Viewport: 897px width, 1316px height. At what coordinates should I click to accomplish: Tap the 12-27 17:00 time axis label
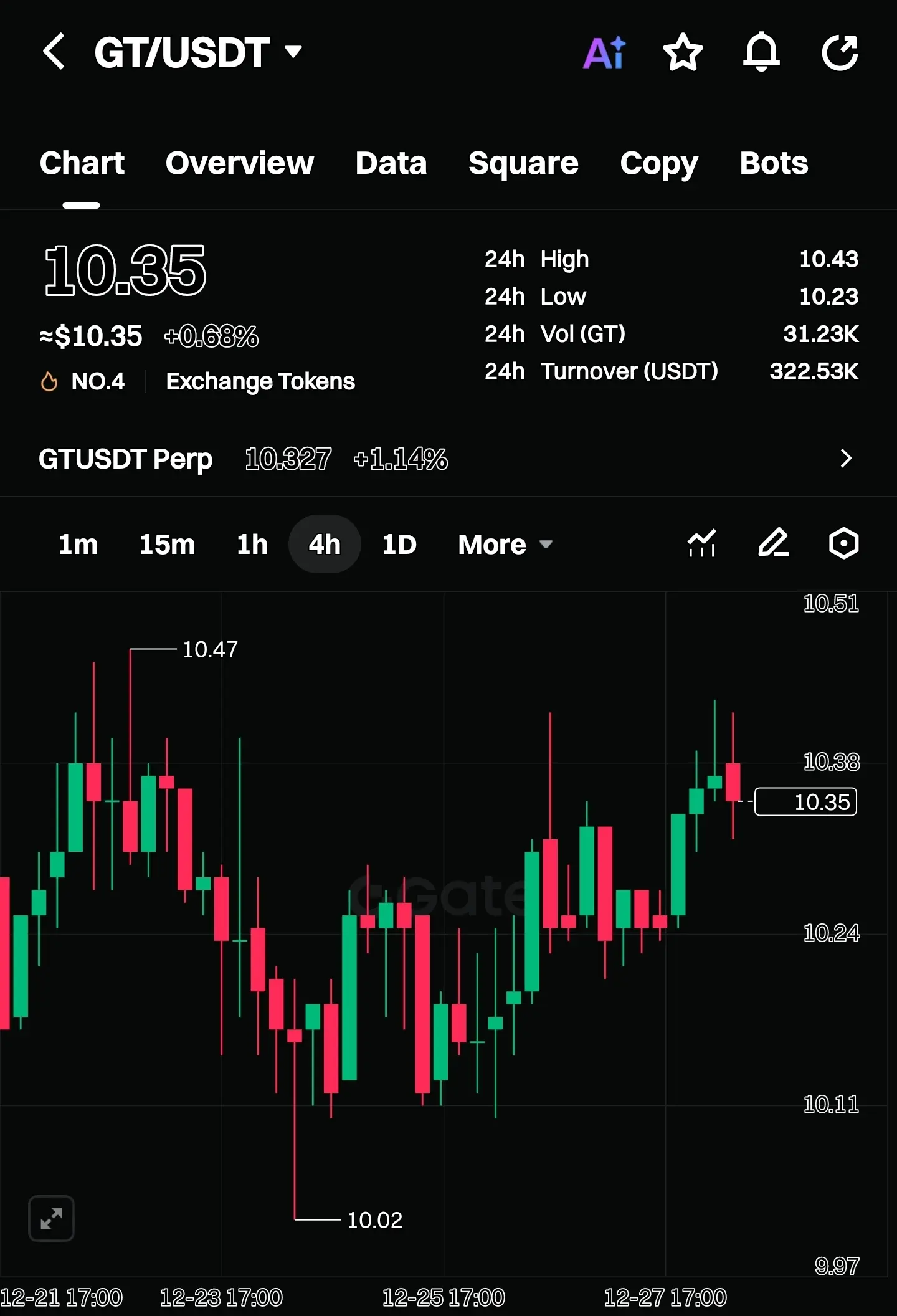tap(665, 1297)
